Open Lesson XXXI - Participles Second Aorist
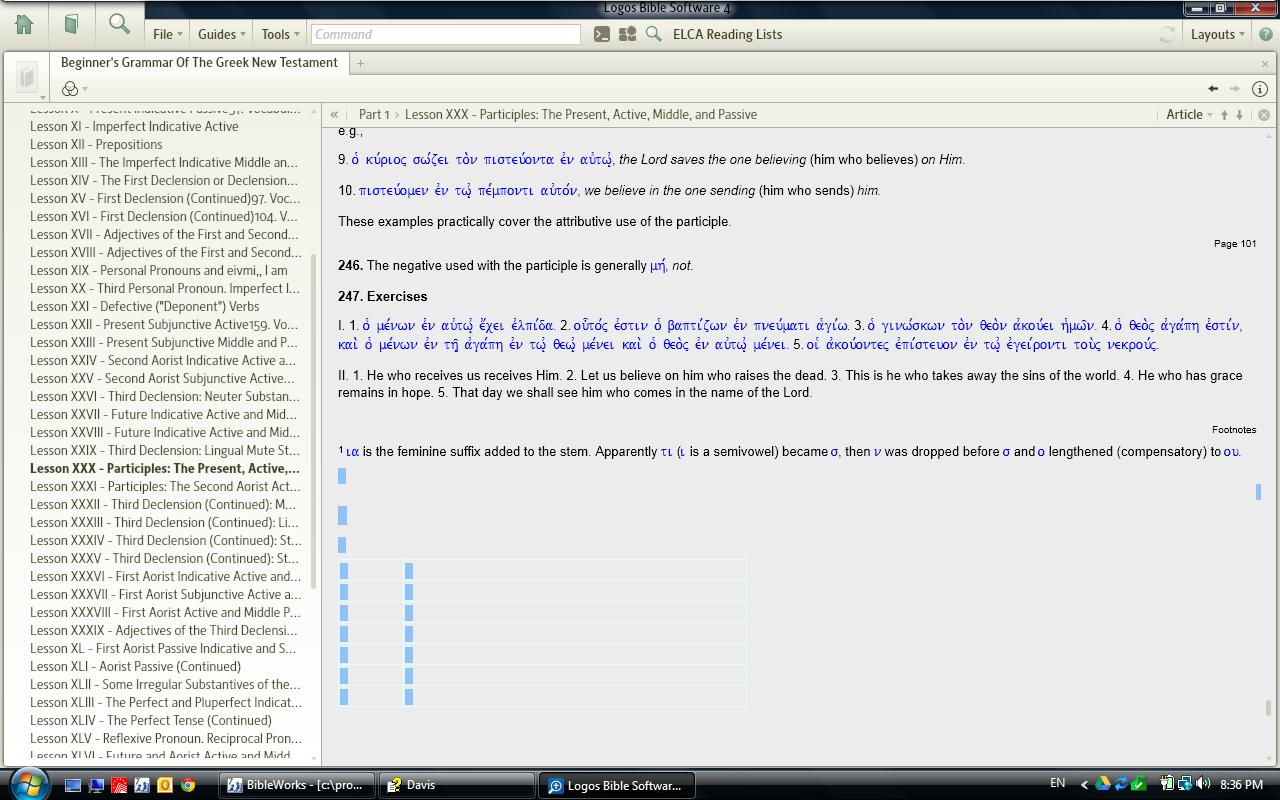Image resolution: width=1280 pixels, height=800 pixels. pyautogui.click(x=165, y=486)
